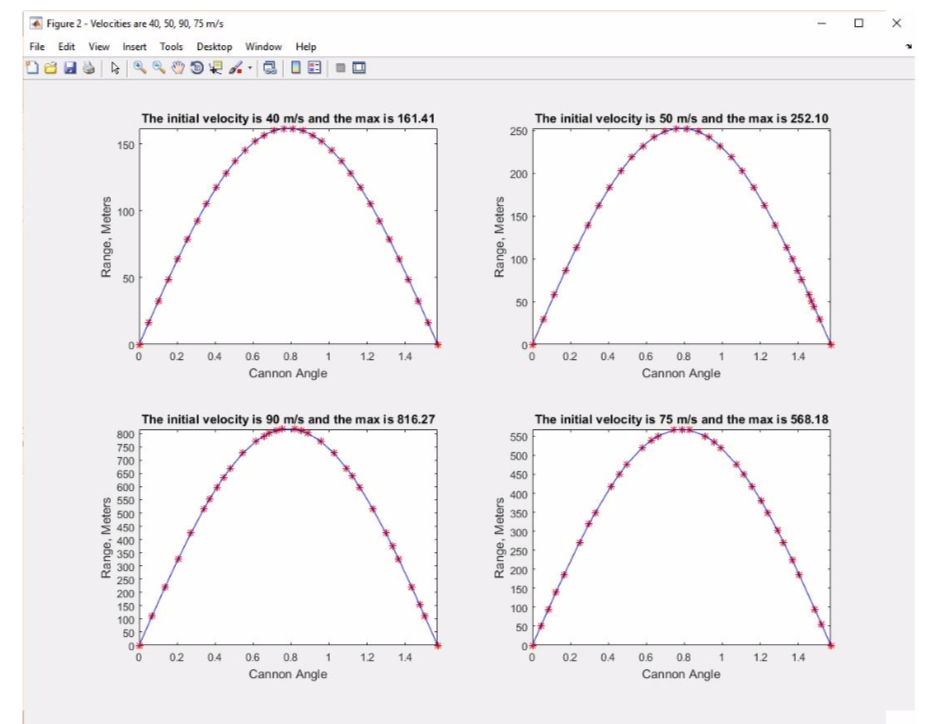Open the Window menu
Image resolution: width=930 pixels, height=724 pixels.
tap(263, 46)
